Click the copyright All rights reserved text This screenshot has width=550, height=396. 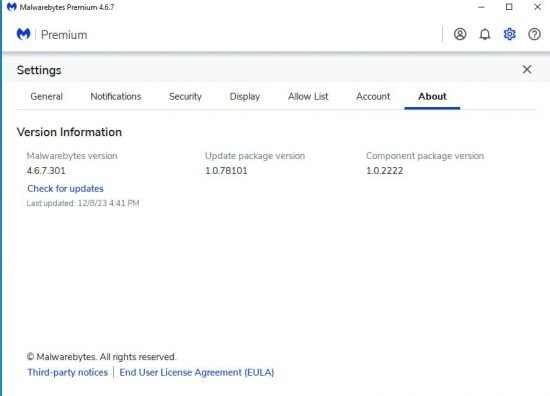coord(101,357)
